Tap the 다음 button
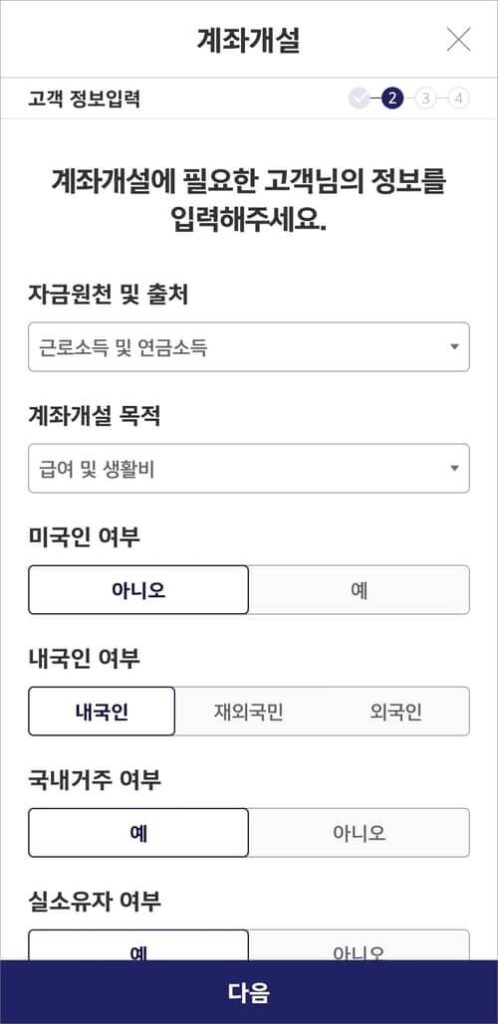498x1024 pixels. pos(249,992)
